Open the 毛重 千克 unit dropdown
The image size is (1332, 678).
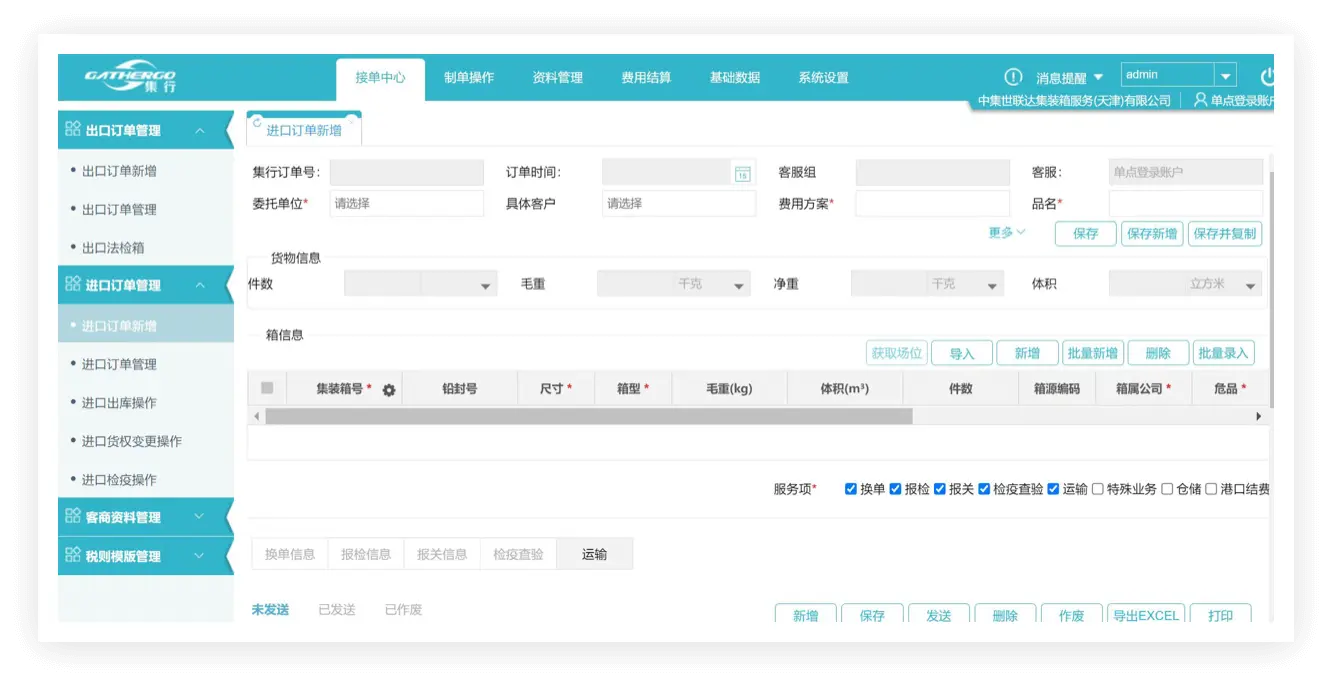tap(739, 286)
